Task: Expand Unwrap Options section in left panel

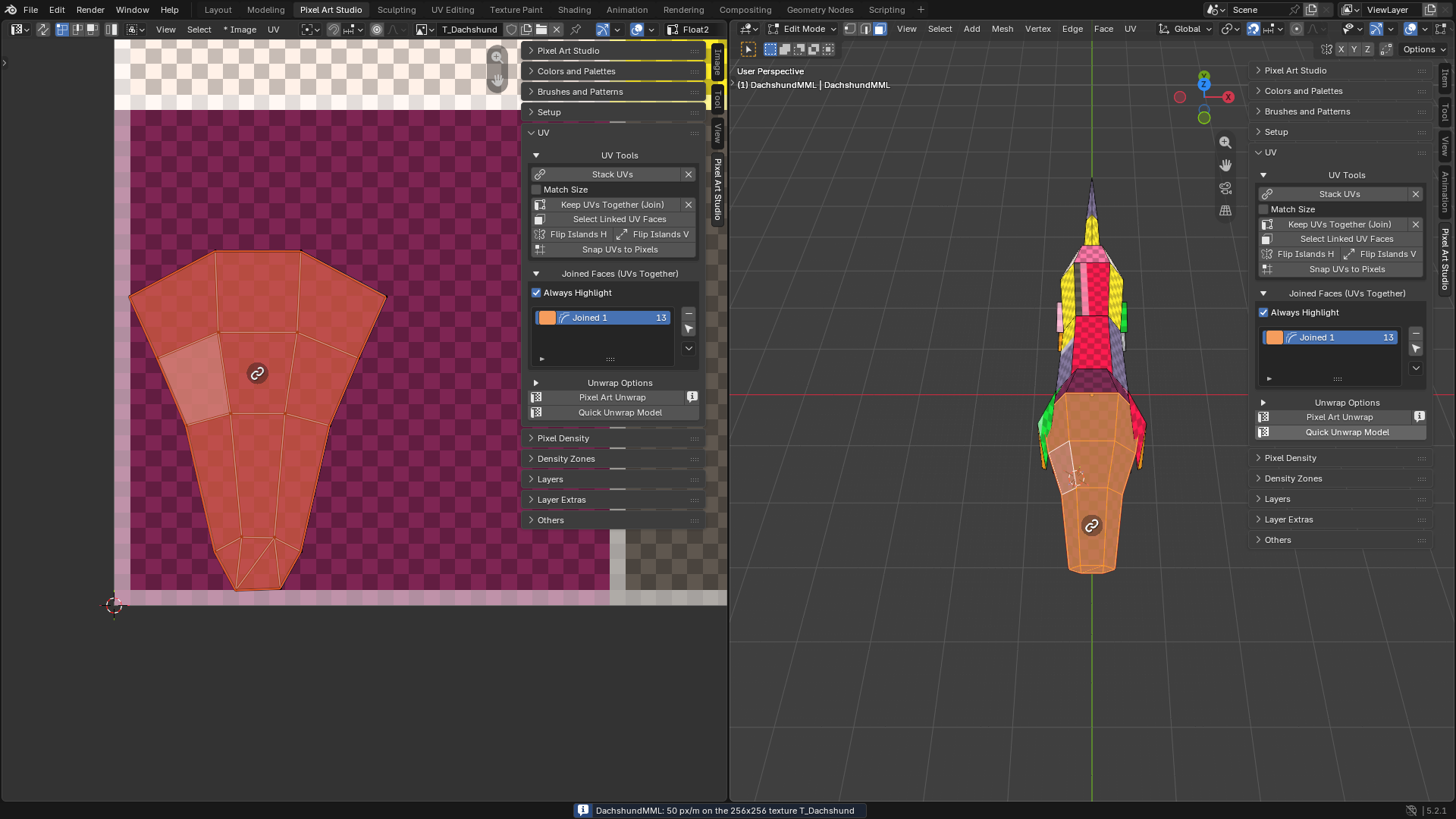Action: [613, 383]
